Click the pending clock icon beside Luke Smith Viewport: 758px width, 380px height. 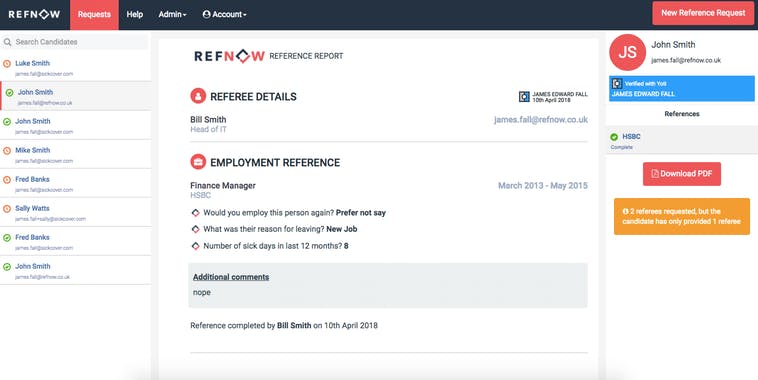(7, 64)
